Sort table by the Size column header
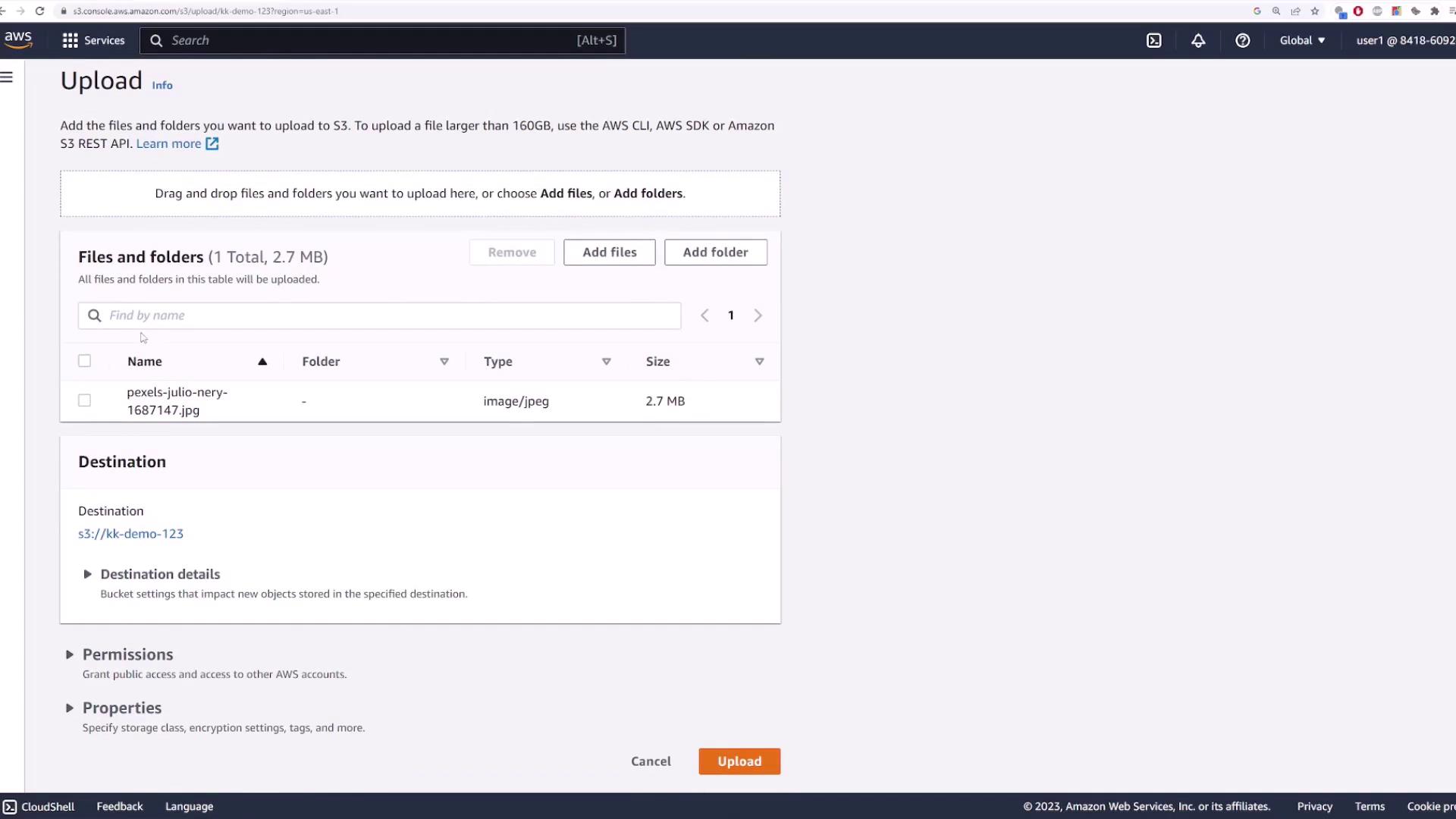The width and height of the screenshot is (1456, 819). [x=657, y=362]
